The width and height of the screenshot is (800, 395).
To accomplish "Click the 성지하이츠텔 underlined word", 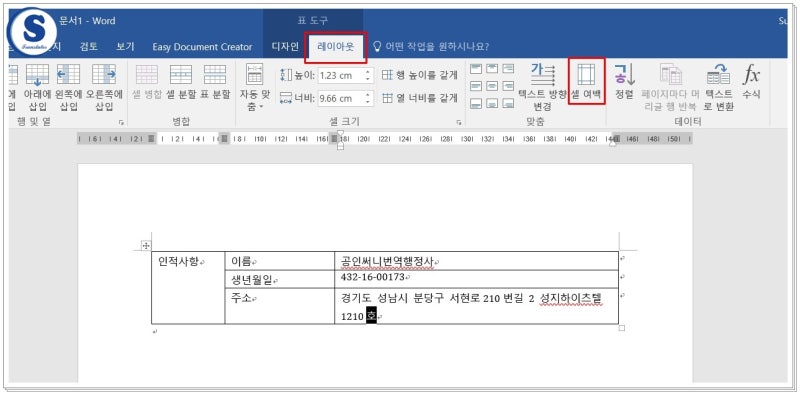I will (x=572, y=299).
